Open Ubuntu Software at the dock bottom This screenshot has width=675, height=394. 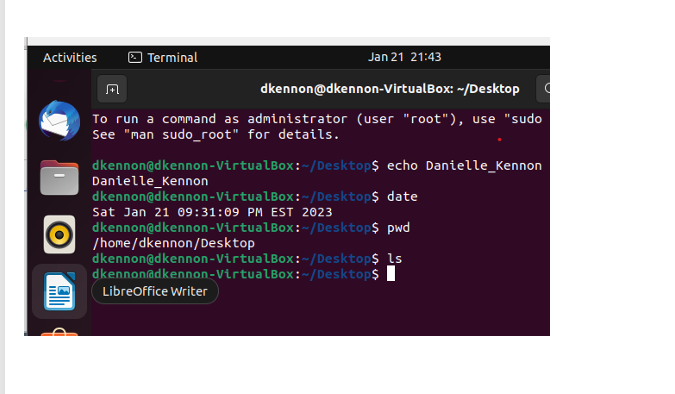coord(59,332)
